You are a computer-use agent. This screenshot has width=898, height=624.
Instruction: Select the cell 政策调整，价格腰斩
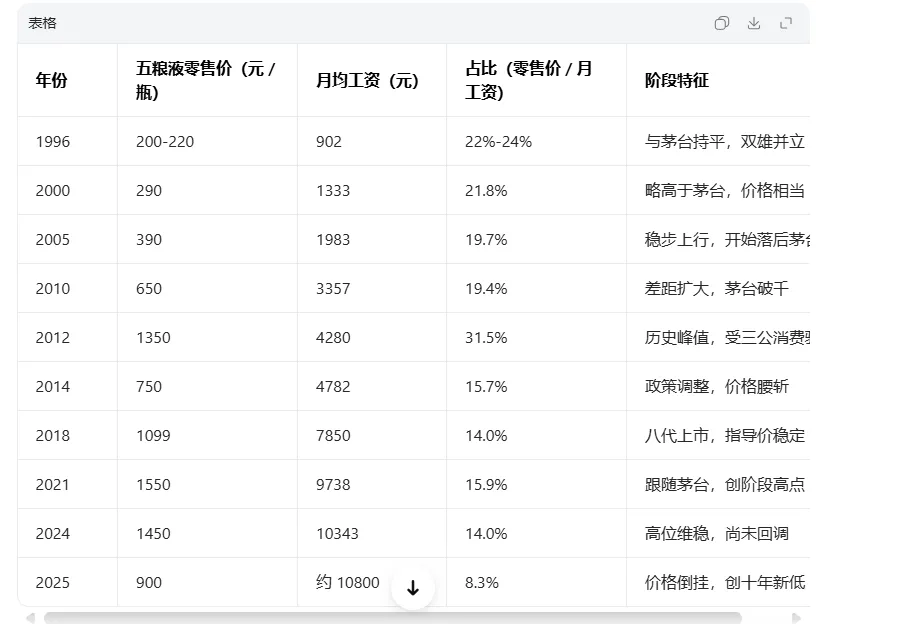tap(718, 386)
